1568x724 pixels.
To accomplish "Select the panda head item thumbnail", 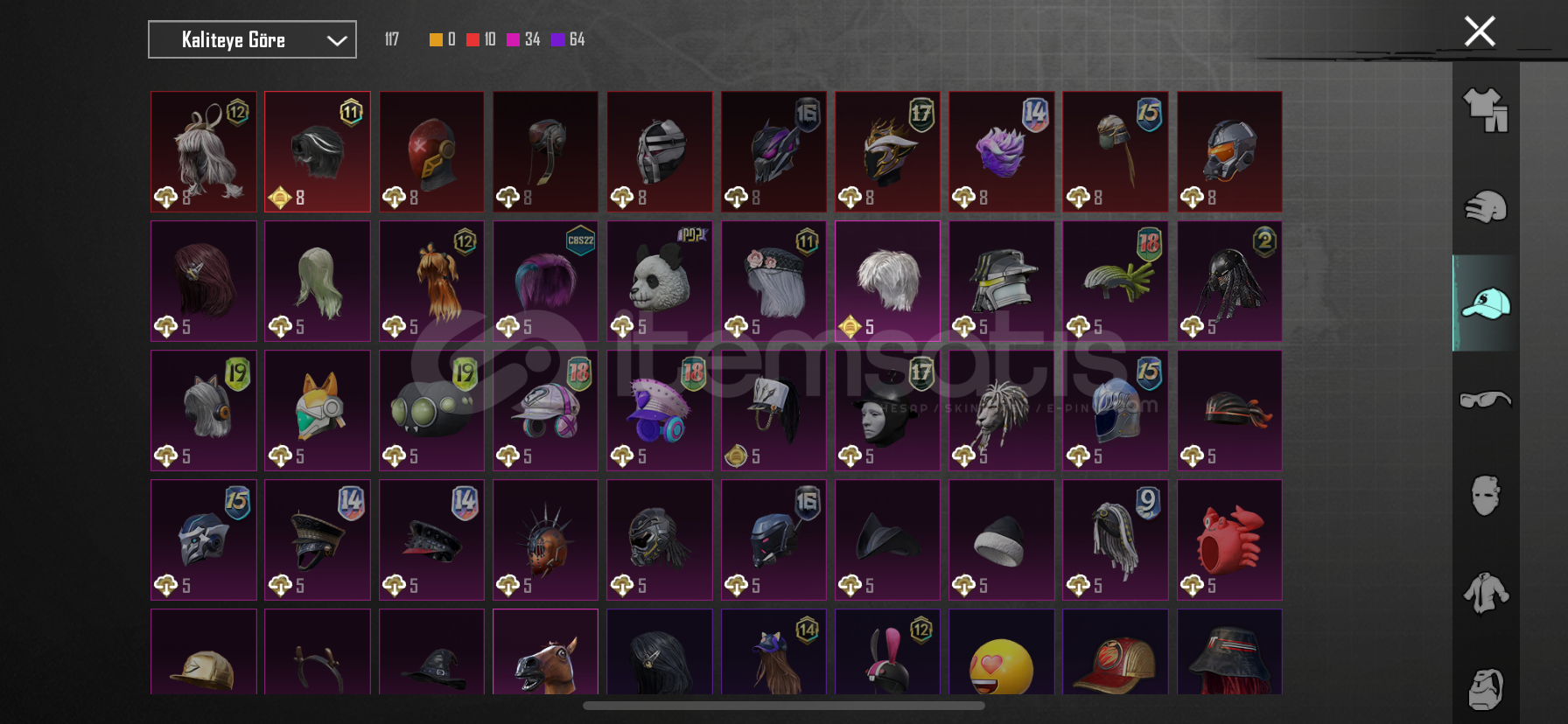I will 660,281.
